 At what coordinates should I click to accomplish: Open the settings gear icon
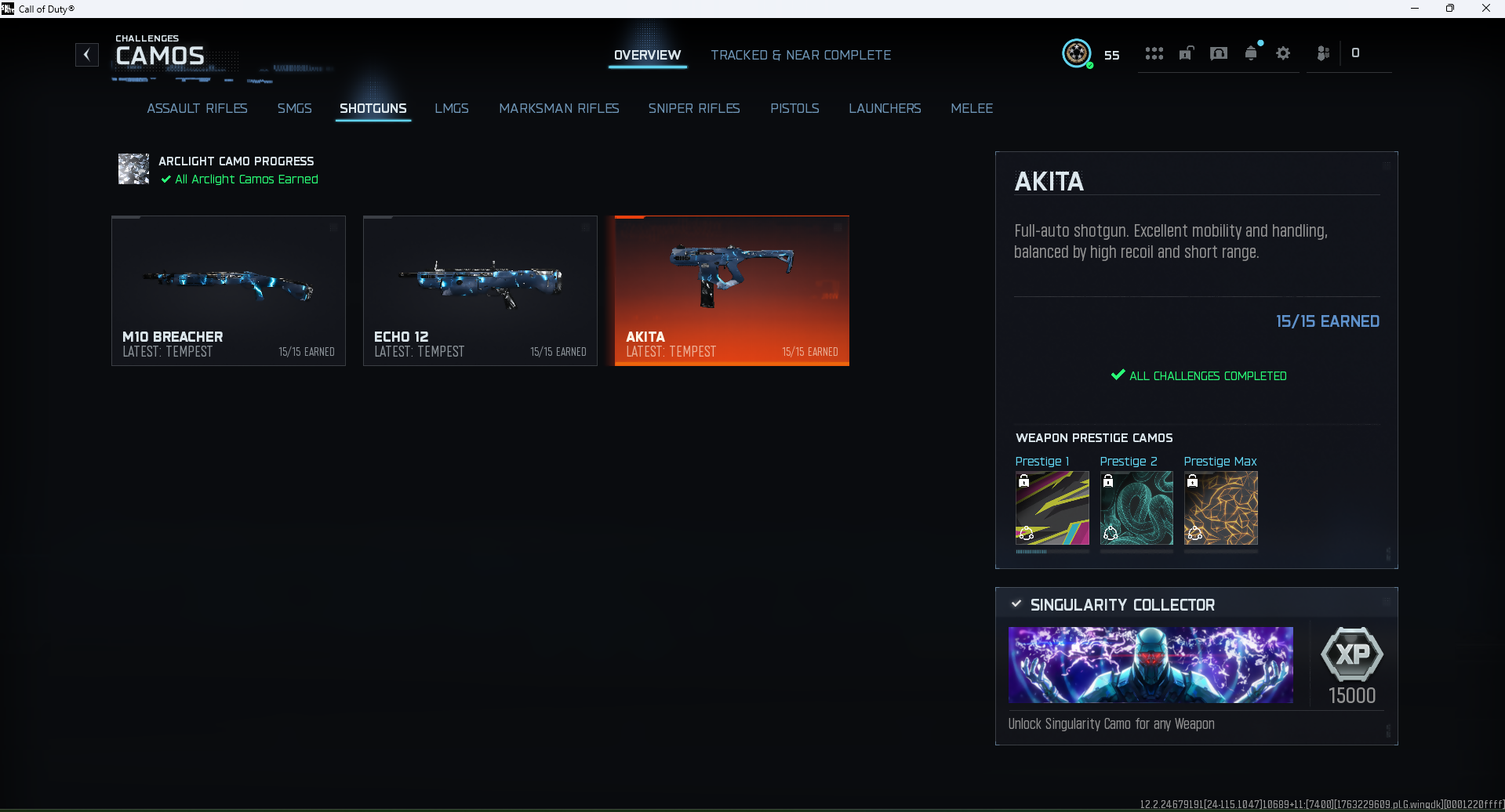pos(1283,53)
